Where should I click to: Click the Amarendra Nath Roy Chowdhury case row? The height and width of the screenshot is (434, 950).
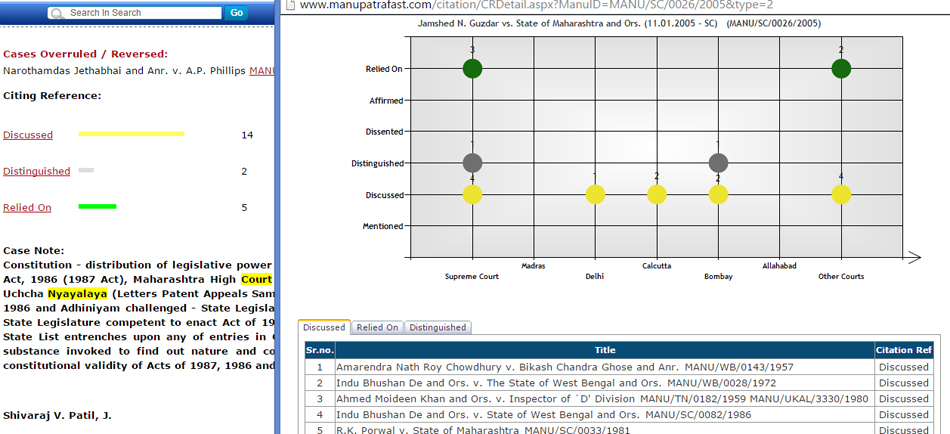619,367
